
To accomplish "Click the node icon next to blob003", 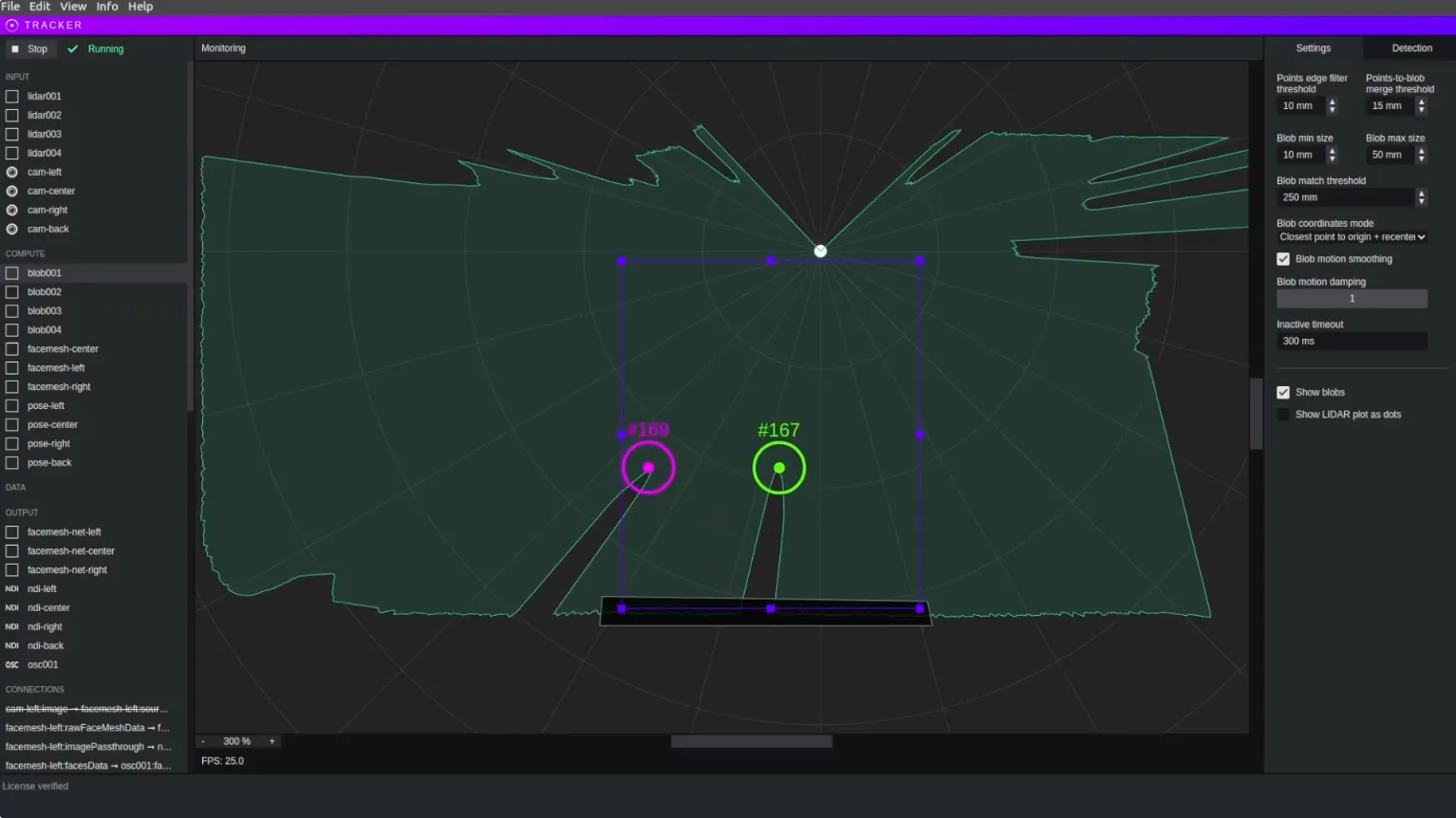I will coord(12,310).
